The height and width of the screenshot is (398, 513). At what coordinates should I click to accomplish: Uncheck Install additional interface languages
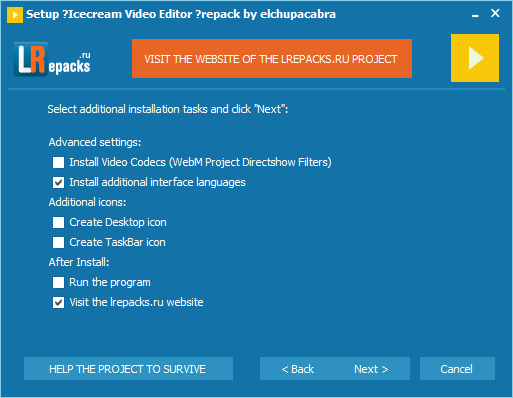tap(58, 182)
